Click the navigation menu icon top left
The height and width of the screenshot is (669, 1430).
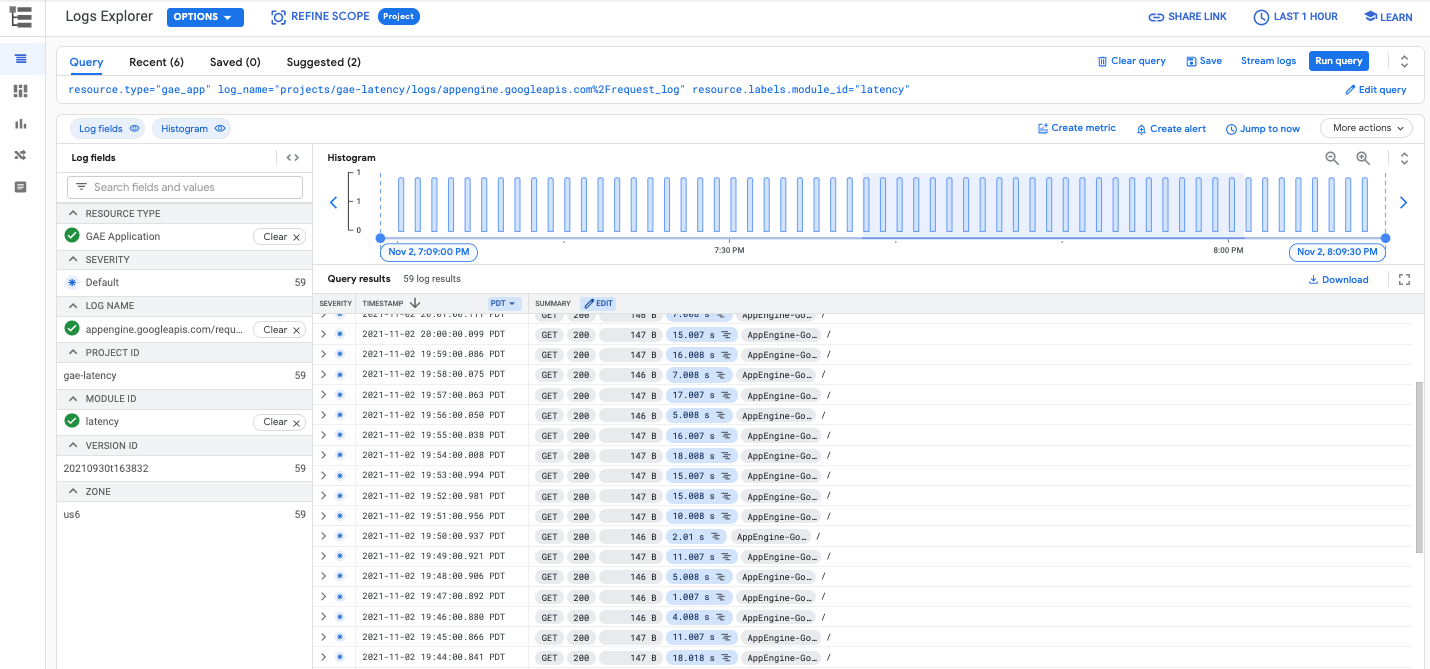(x=21, y=16)
